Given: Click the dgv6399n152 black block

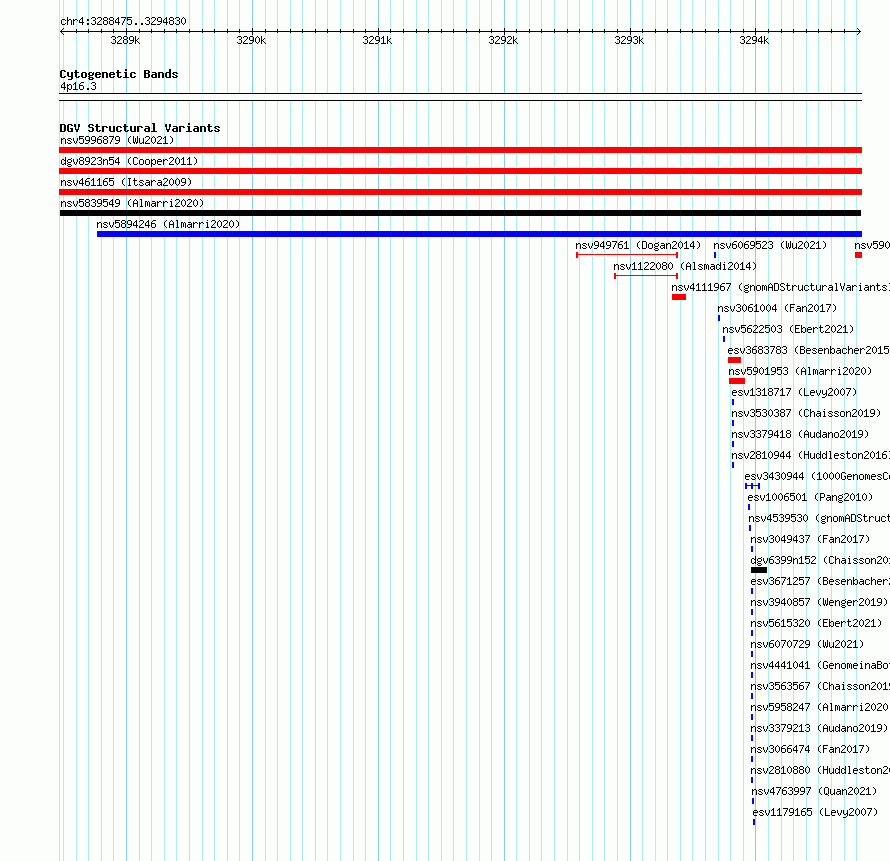Looking at the screenshot, I should [x=759, y=570].
